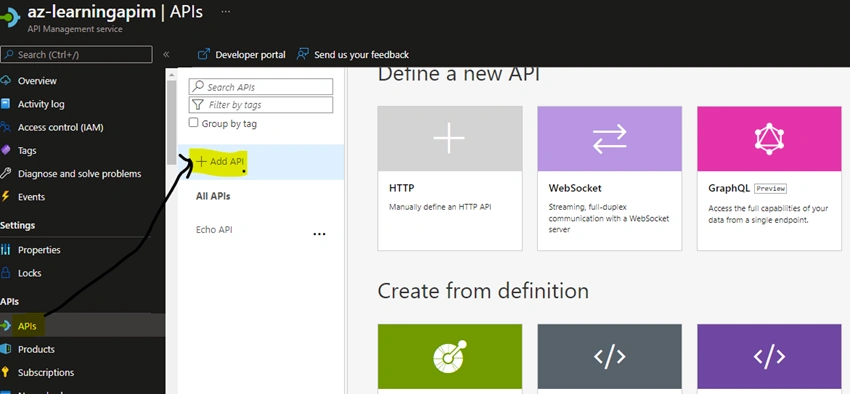Open the Echo API ellipsis context menu

[320, 234]
